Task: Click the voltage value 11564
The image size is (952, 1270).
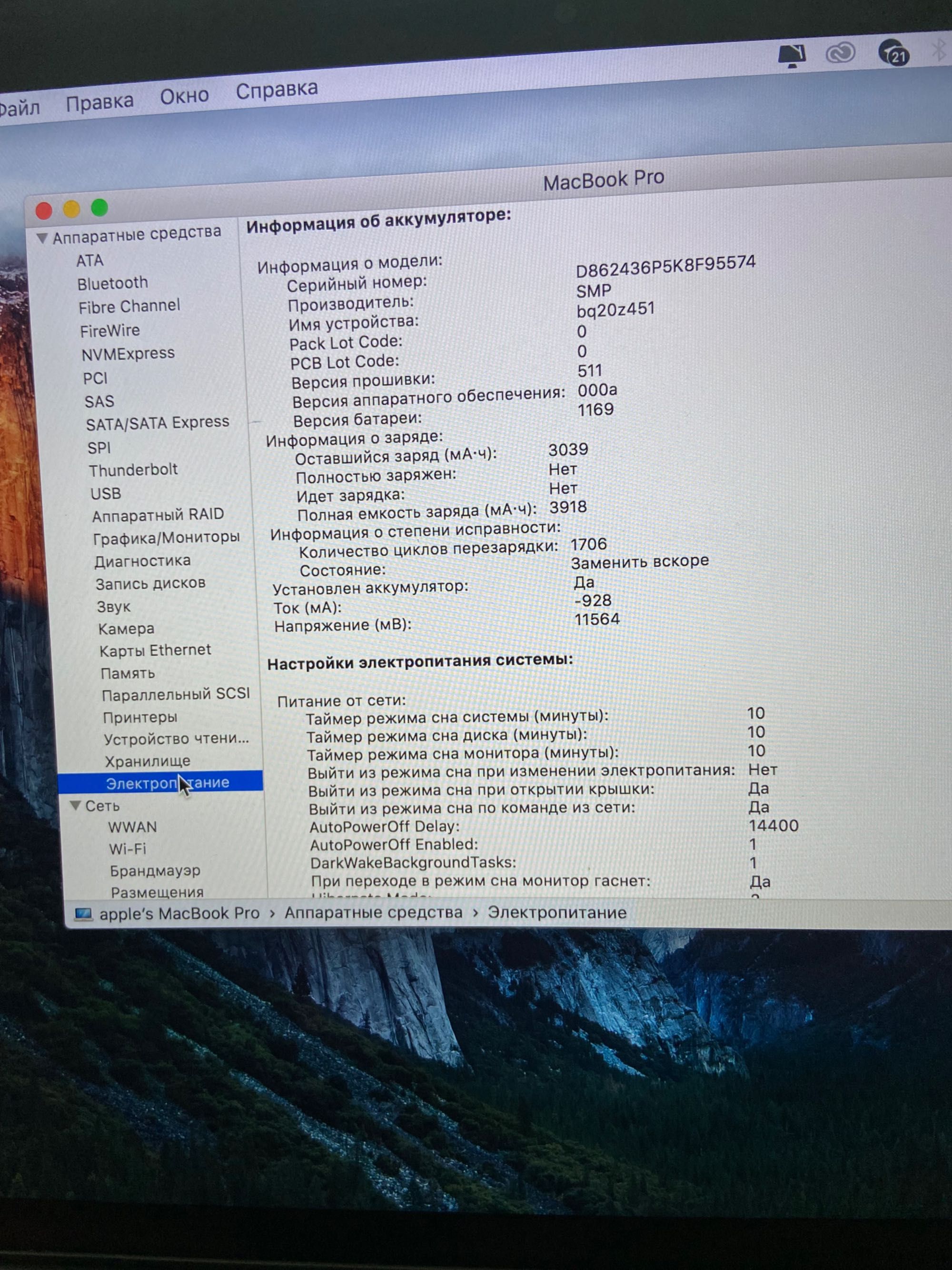Action: 597,620
